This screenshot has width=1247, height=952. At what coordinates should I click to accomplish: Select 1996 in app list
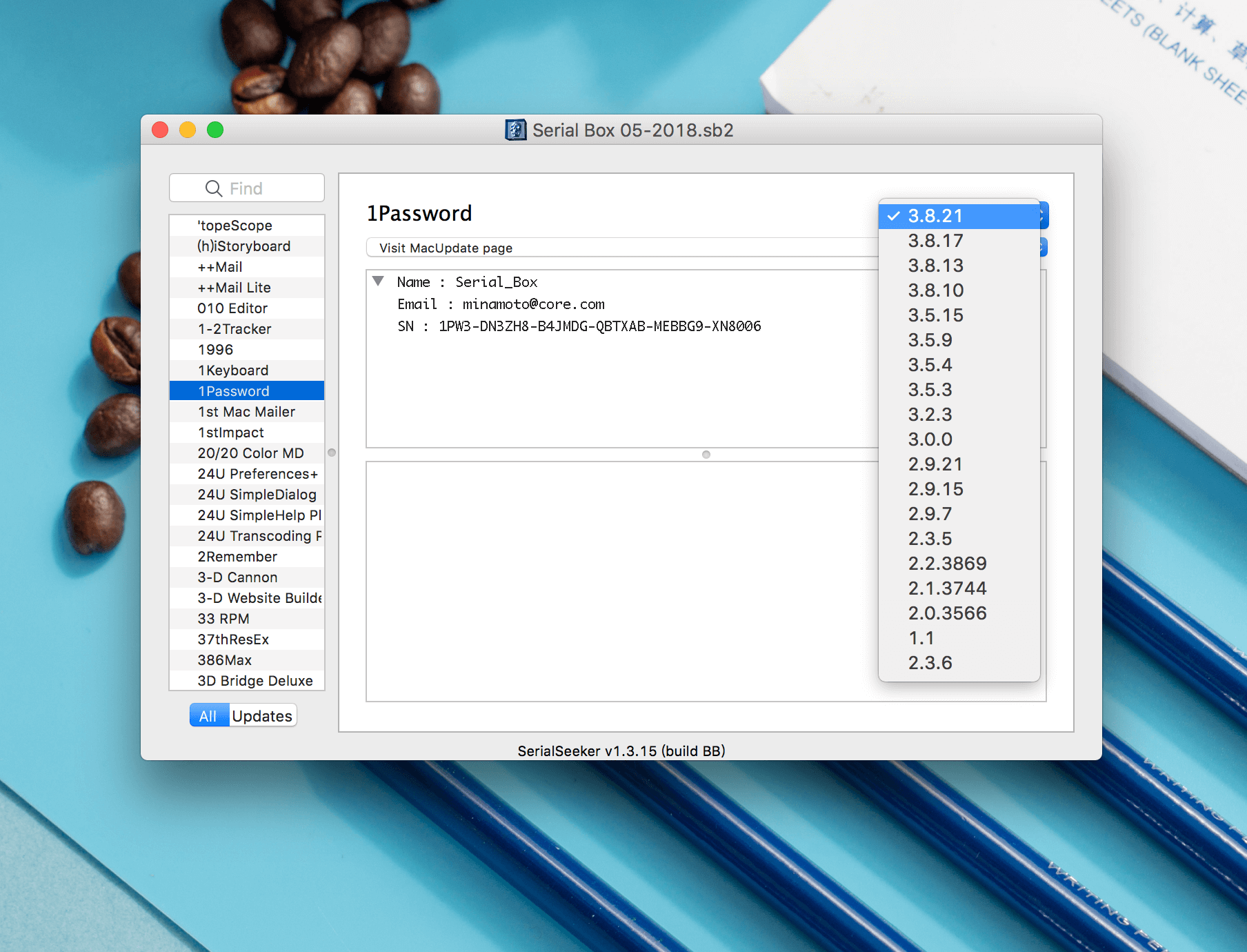point(247,350)
